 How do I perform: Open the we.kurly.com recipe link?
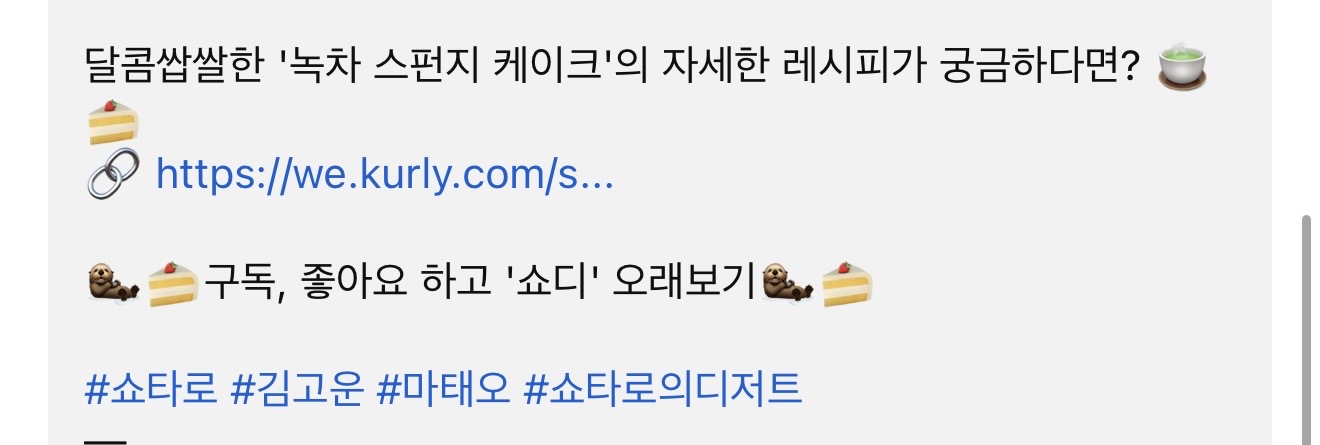pyautogui.click(x=385, y=176)
